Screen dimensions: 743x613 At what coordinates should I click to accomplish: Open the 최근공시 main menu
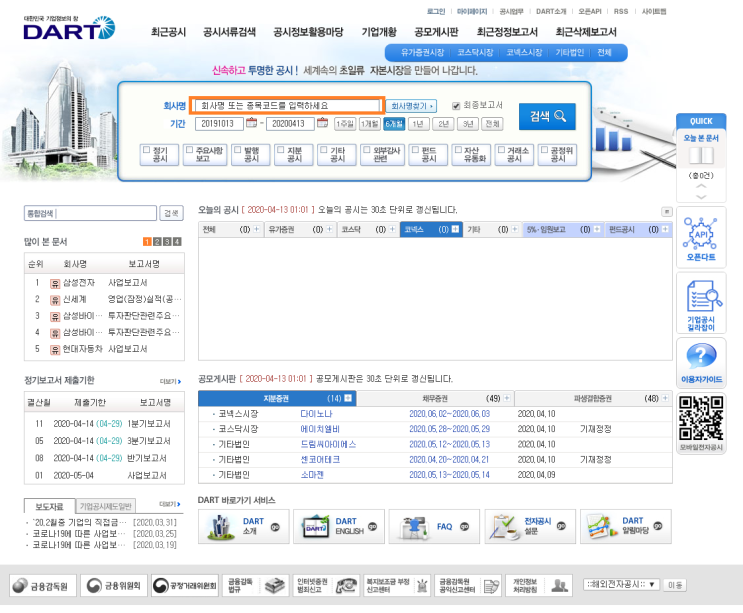click(x=168, y=32)
